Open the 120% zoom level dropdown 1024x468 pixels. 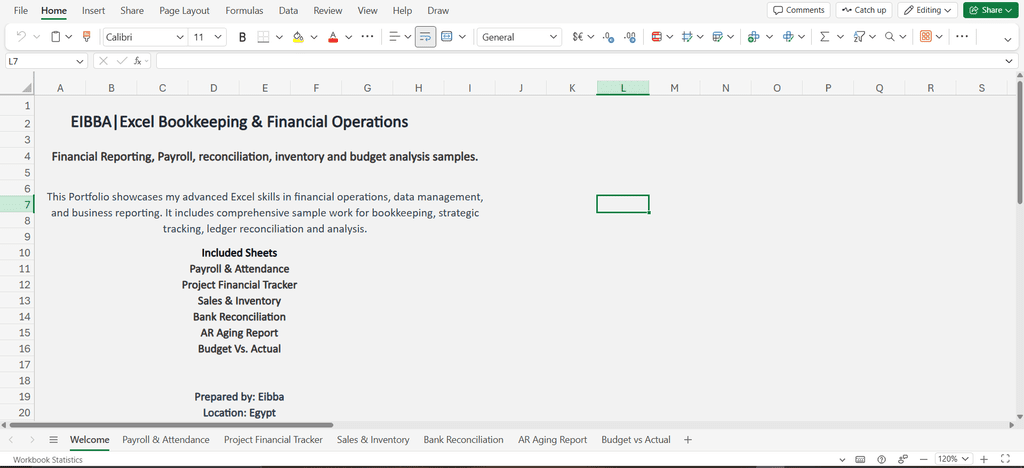[954, 460]
